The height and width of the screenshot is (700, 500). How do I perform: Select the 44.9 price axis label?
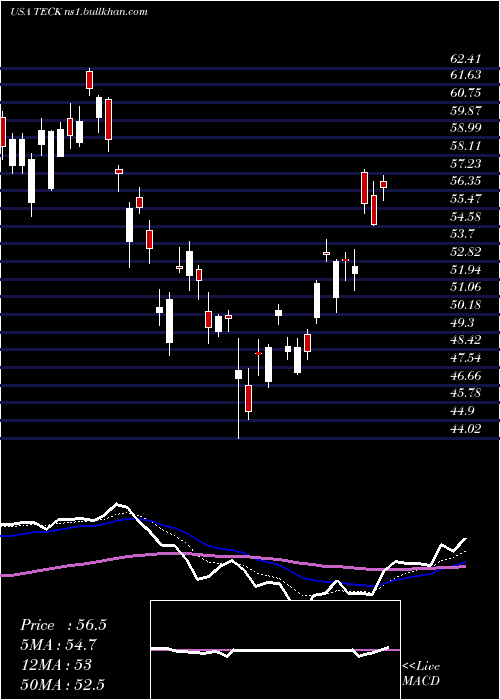(x=462, y=411)
